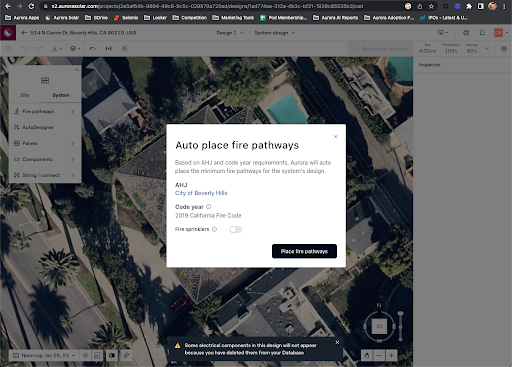Open the System design mode dropdown
The width and height of the screenshot is (512, 367).
point(275,33)
